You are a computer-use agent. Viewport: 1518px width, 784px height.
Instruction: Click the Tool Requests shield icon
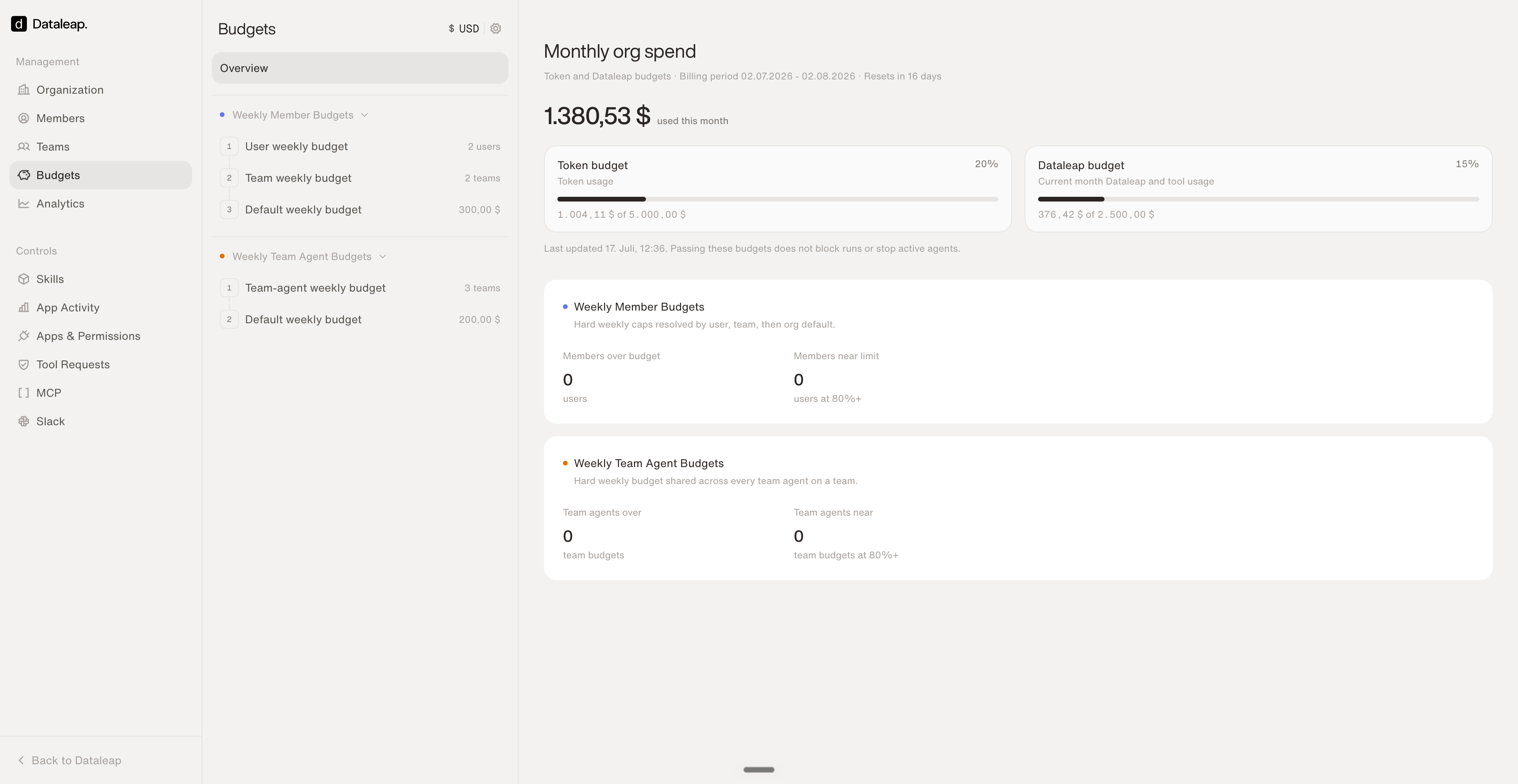point(24,365)
